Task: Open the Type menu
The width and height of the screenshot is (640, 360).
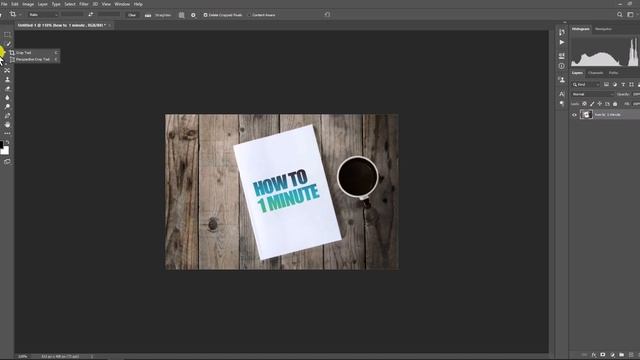Action: click(56, 4)
